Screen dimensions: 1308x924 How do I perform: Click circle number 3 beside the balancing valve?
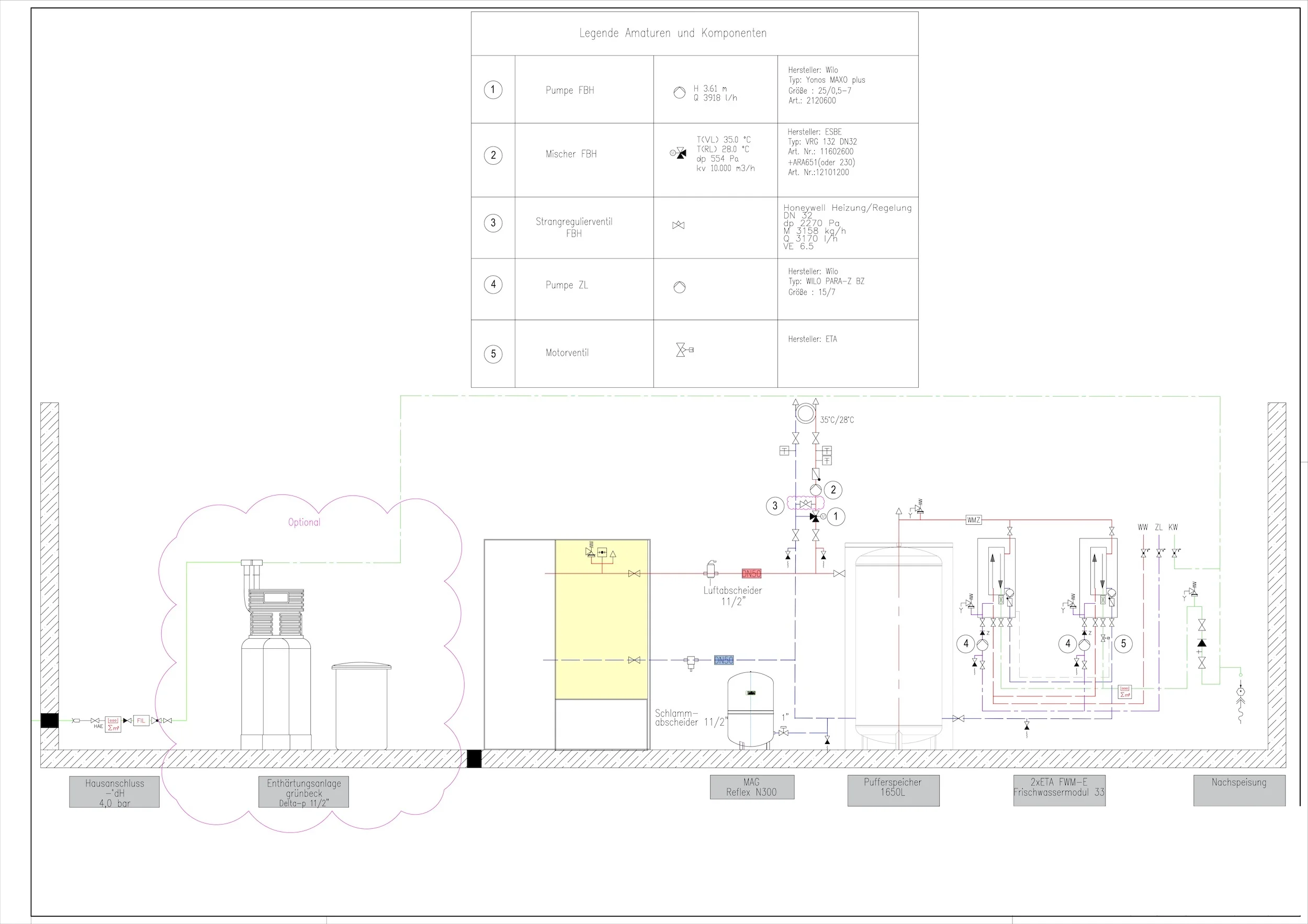pyautogui.click(x=775, y=506)
